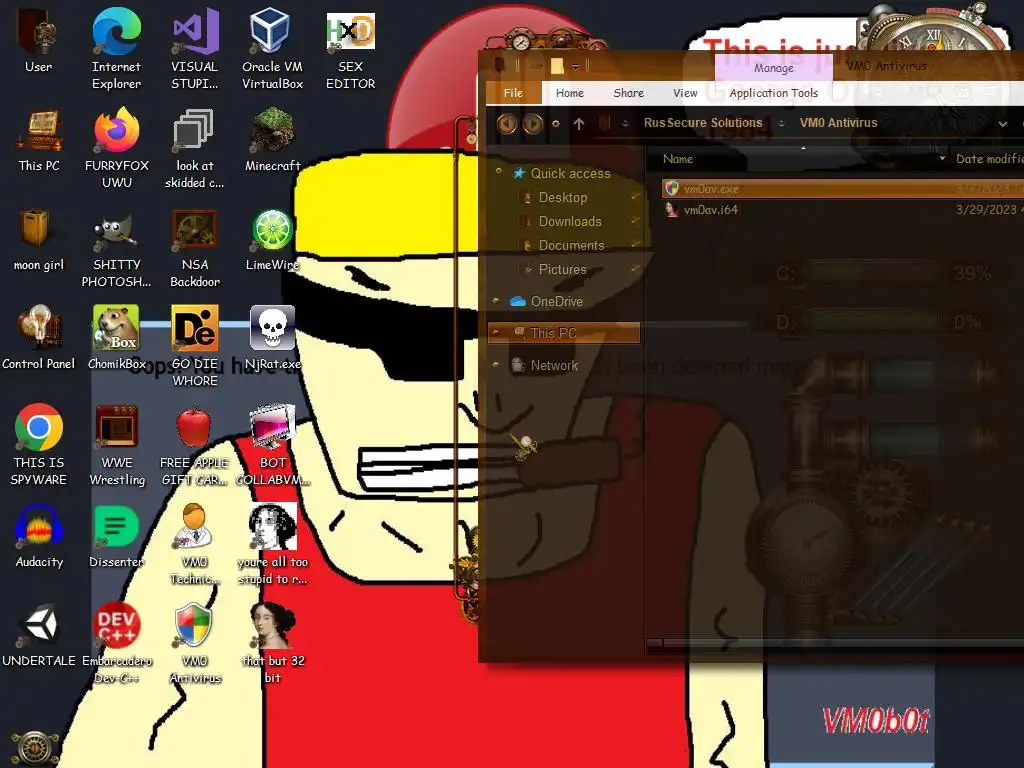Open the moon girl desktop icon
Image resolution: width=1024 pixels, height=768 pixels.
tap(39, 240)
